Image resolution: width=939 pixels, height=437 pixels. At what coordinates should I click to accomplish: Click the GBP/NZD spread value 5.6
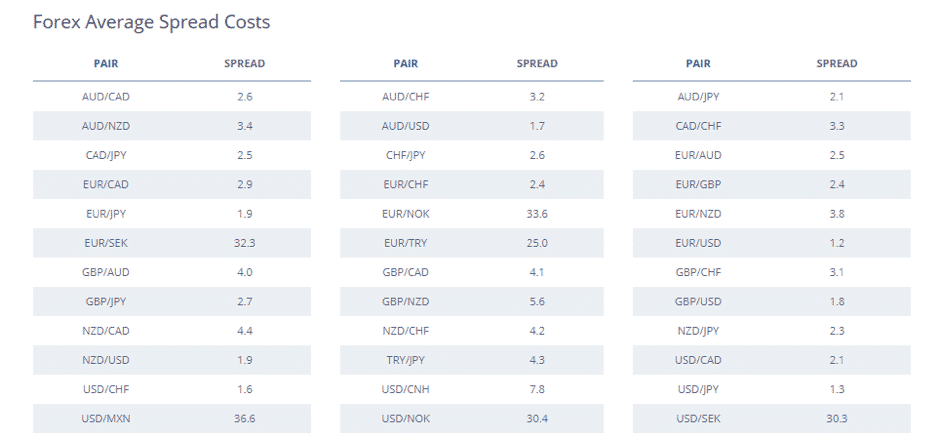tap(537, 302)
